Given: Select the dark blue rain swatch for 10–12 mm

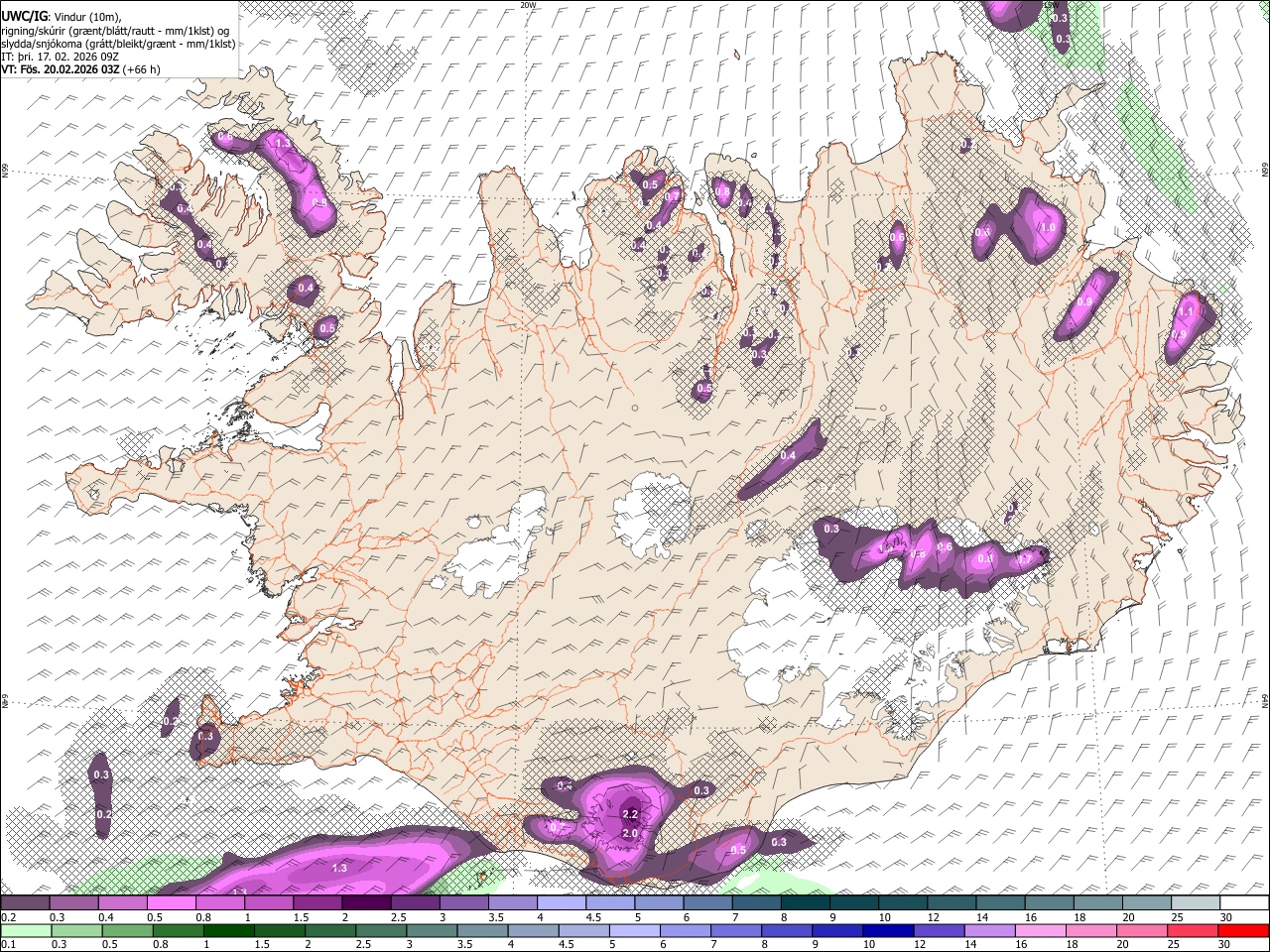Looking at the screenshot, I should [887, 931].
